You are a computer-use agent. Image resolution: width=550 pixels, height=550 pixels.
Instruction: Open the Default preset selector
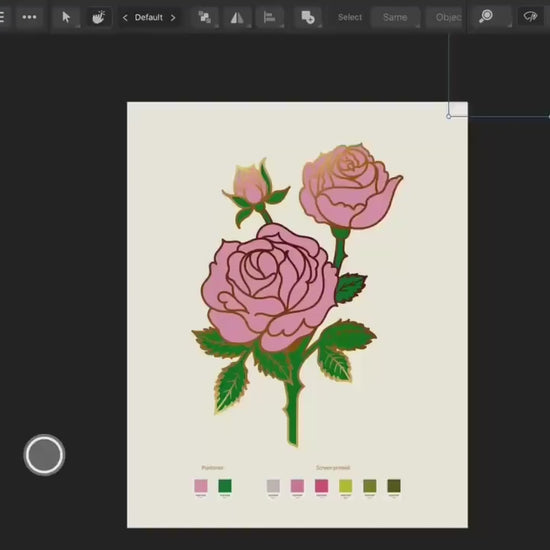(148, 18)
